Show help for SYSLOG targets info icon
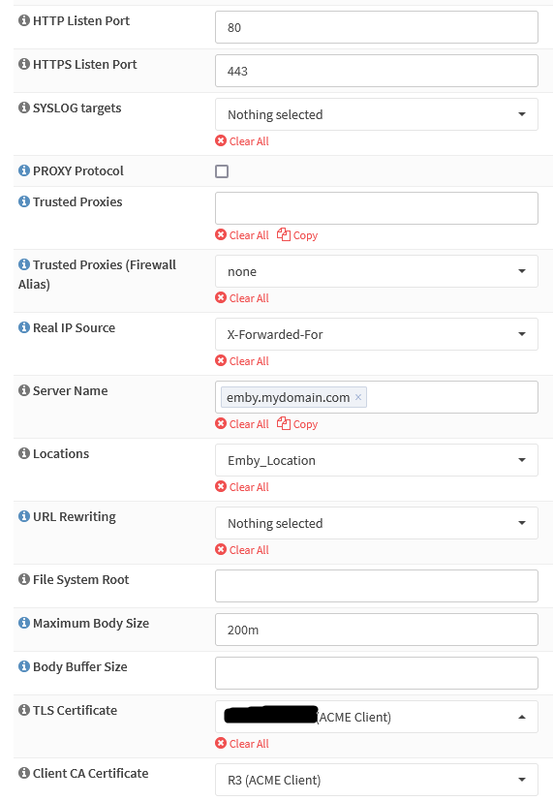 click(24, 108)
